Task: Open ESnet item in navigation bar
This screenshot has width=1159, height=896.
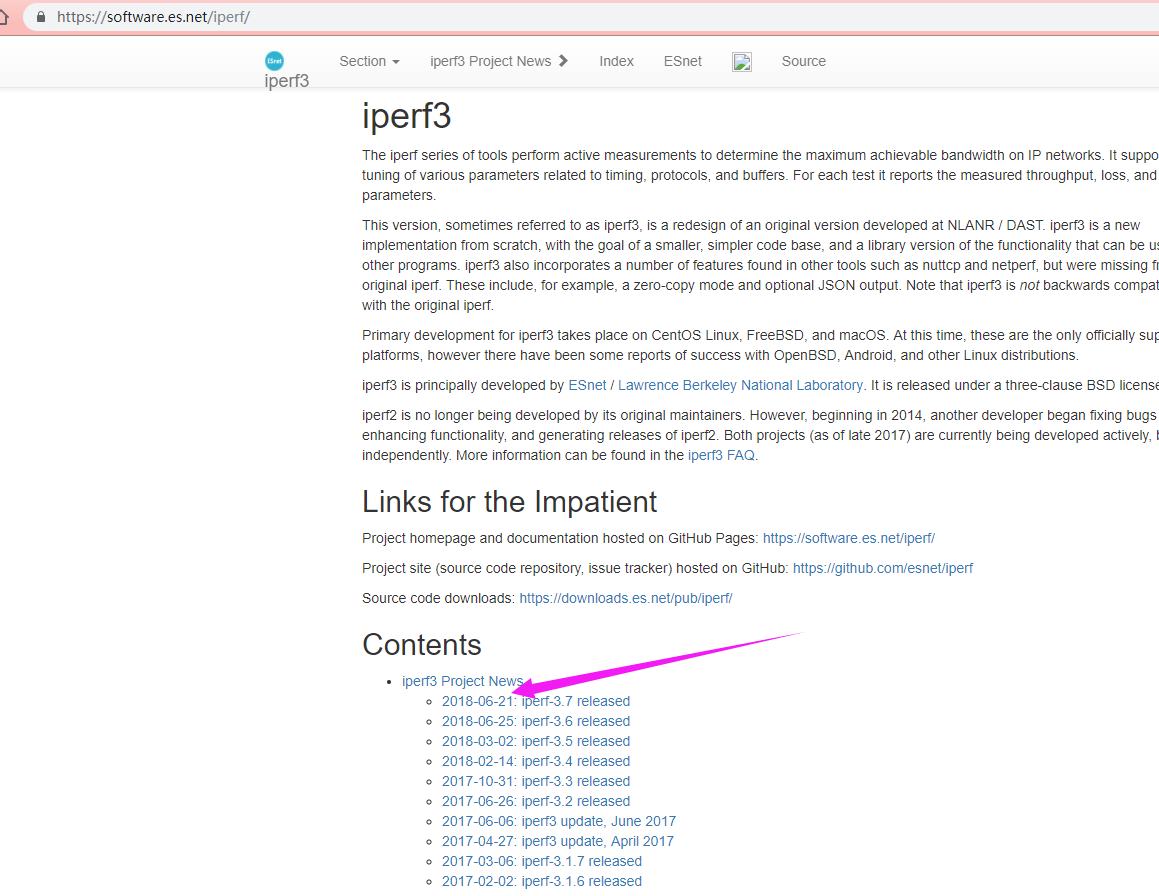Action: [x=682, y=61]
